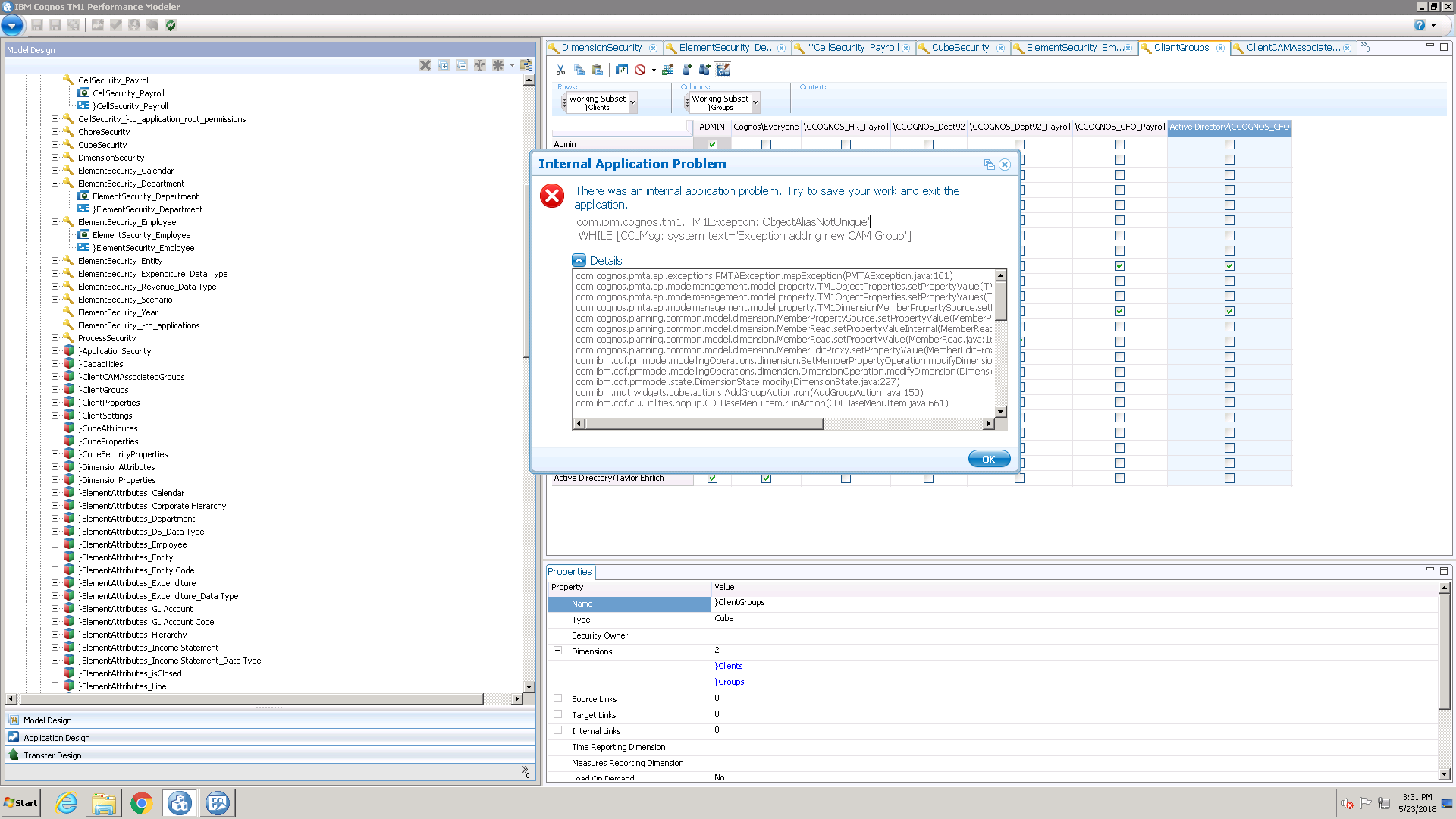Viewport: 1456px width, 819px height.
Task: Collapse Source Links property group
Action: [557, 698]
